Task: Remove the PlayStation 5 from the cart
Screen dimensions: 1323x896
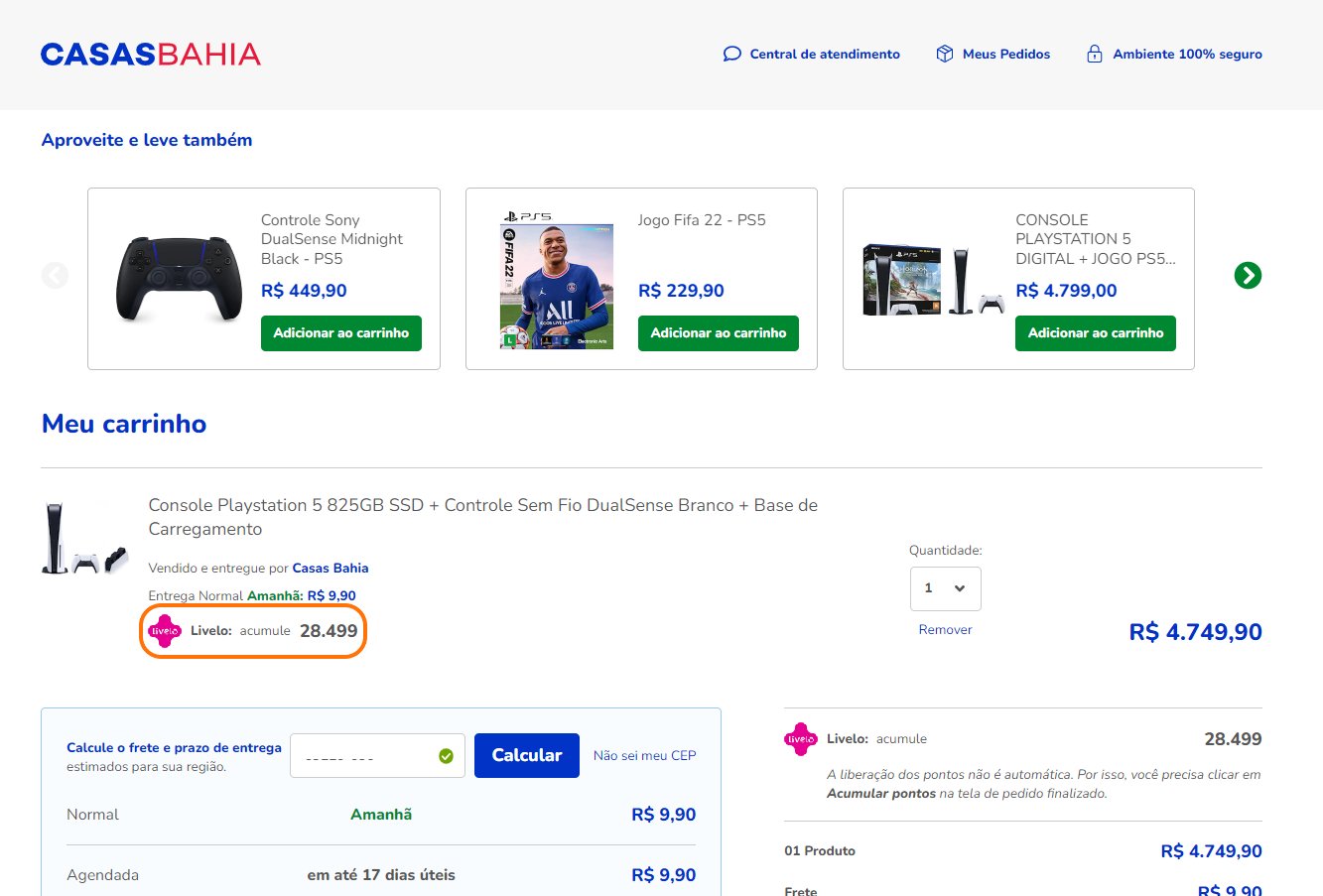Action: coord(945,630)
